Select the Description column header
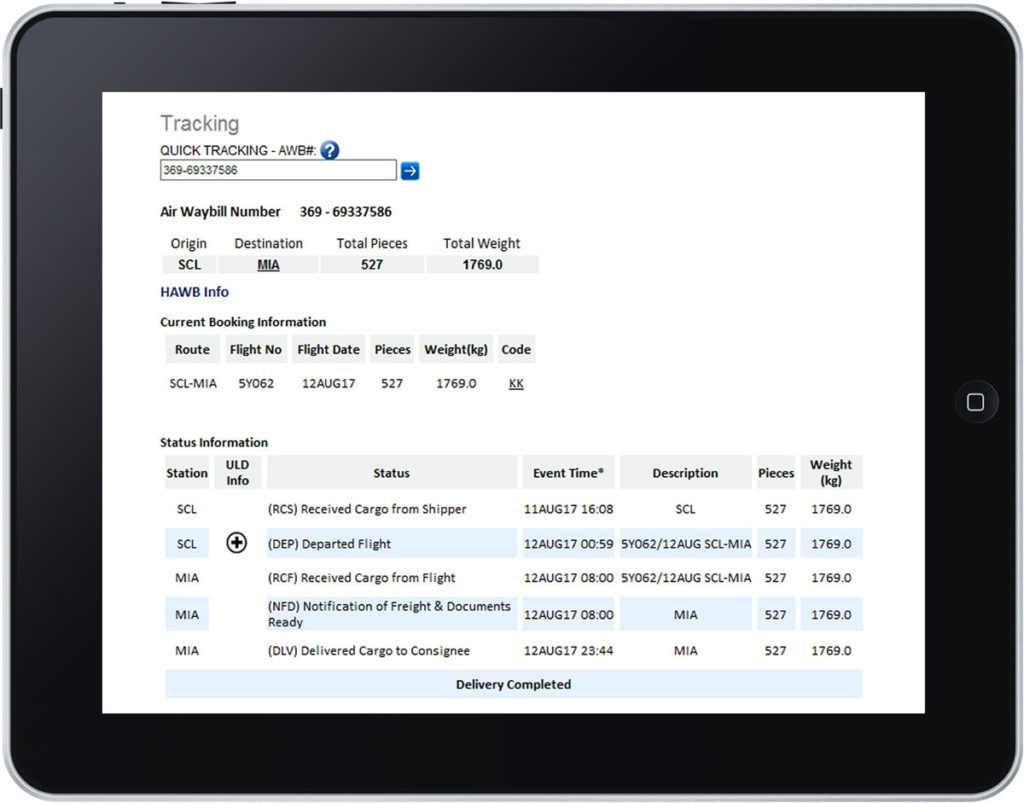 tap(685, 473)
